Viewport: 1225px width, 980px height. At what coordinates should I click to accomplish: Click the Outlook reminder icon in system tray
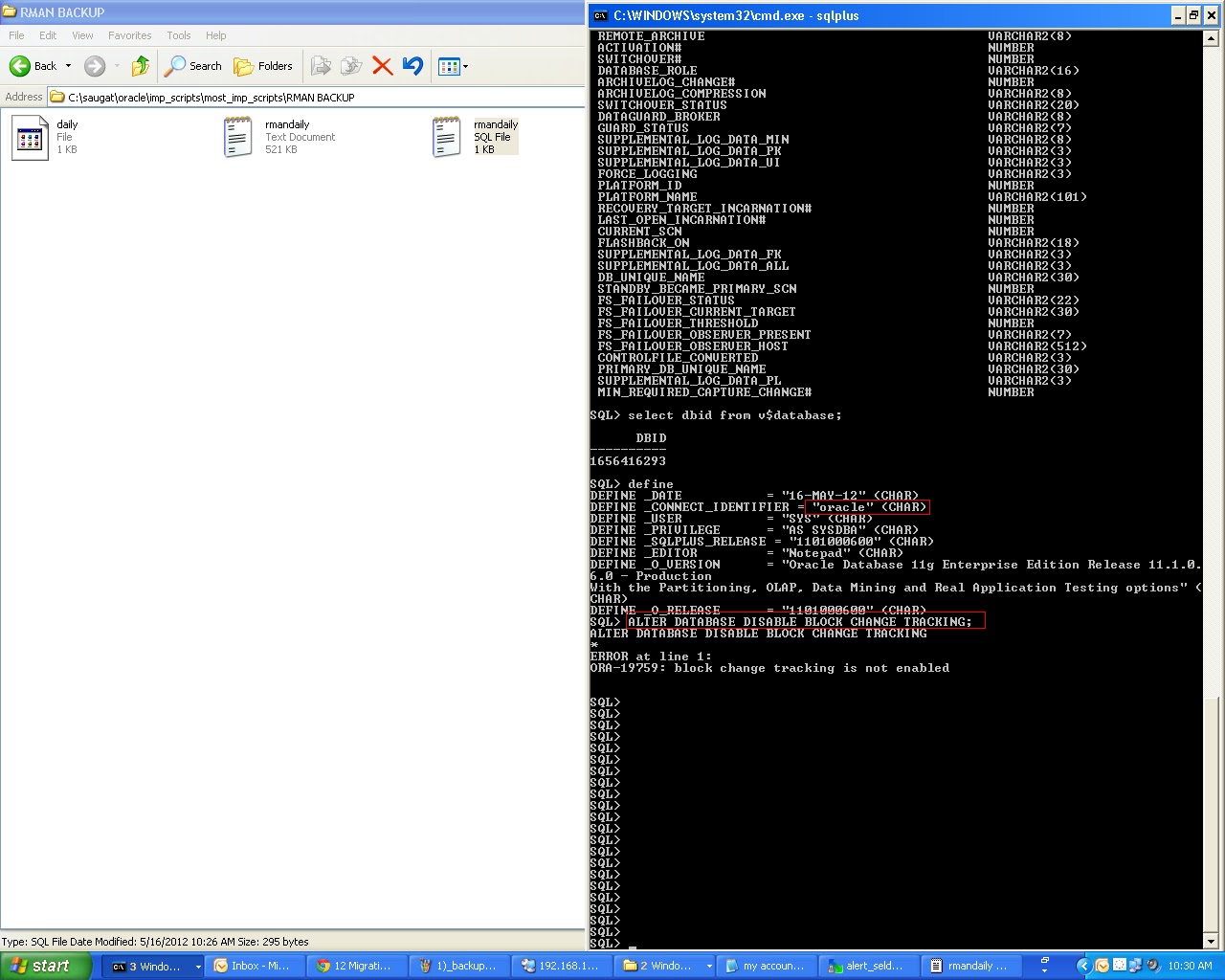point(1102,965)
